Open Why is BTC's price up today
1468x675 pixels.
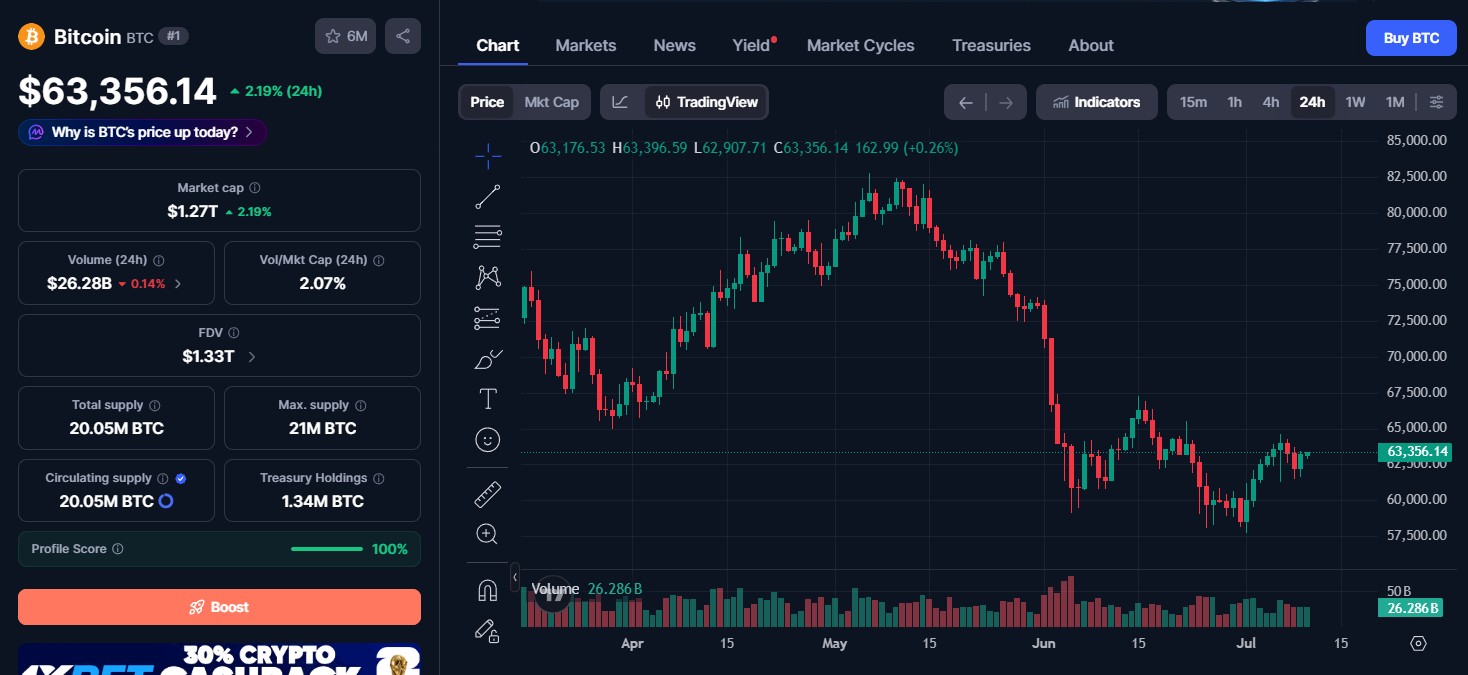(142, 132)
